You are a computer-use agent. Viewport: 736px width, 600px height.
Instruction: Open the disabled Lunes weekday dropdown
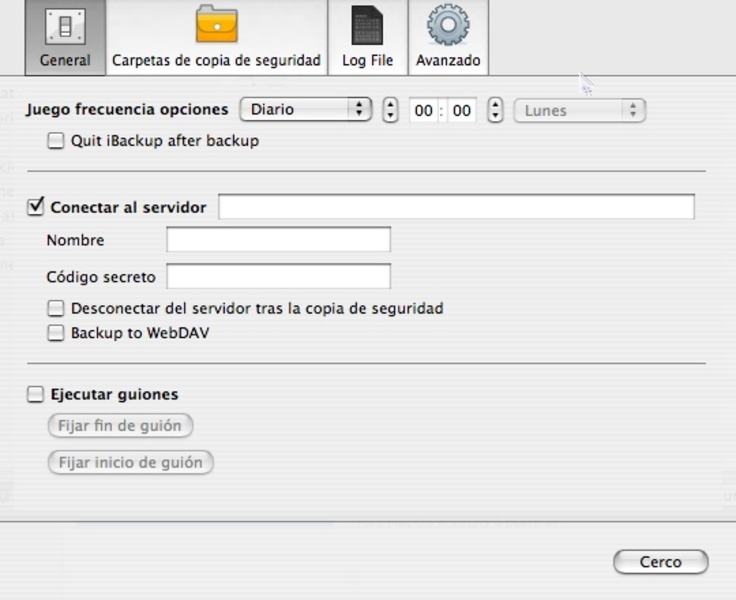click(x=580, y=111)
